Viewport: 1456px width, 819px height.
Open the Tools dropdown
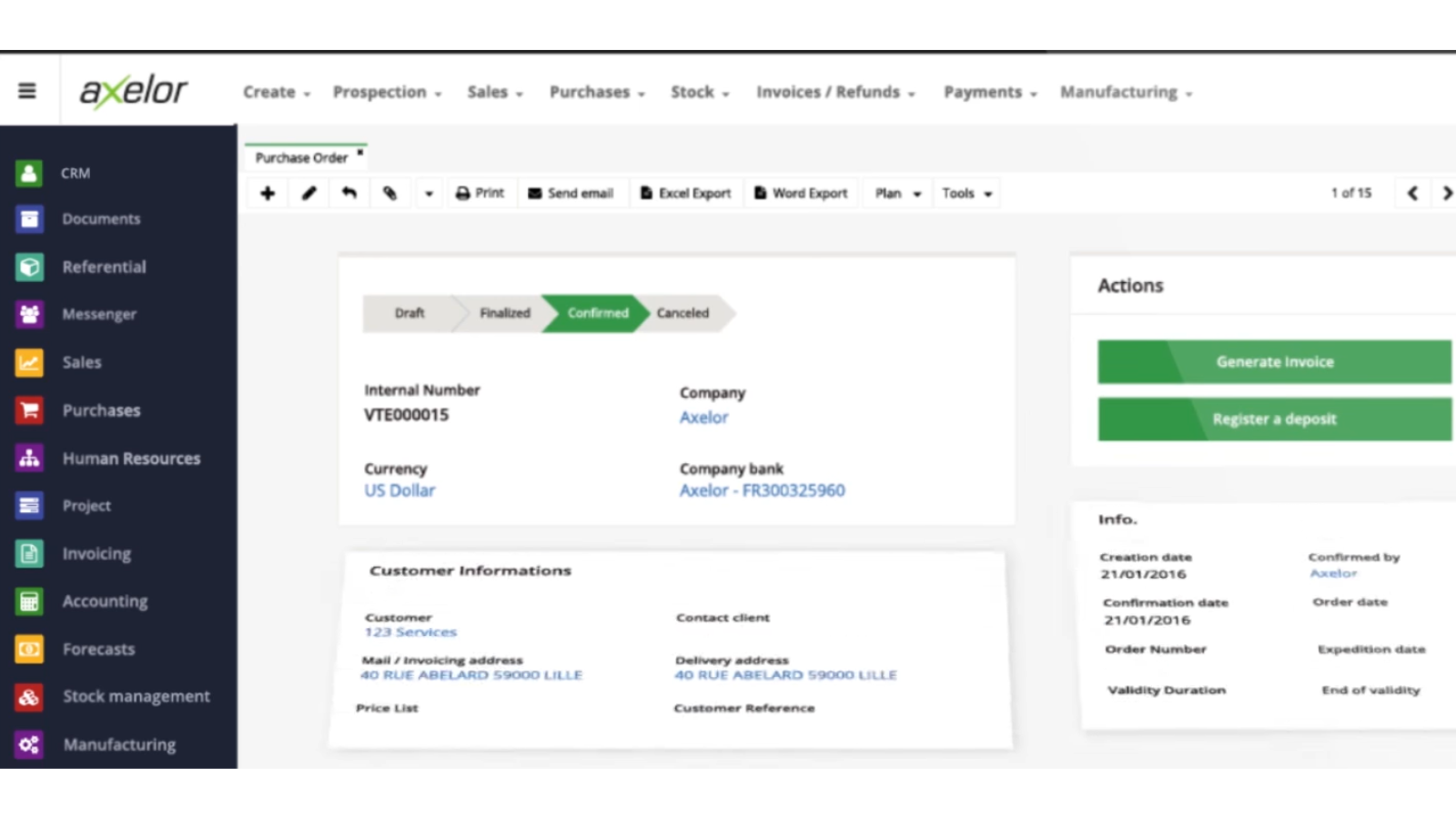pyautogui.click(x=966, y=193)
